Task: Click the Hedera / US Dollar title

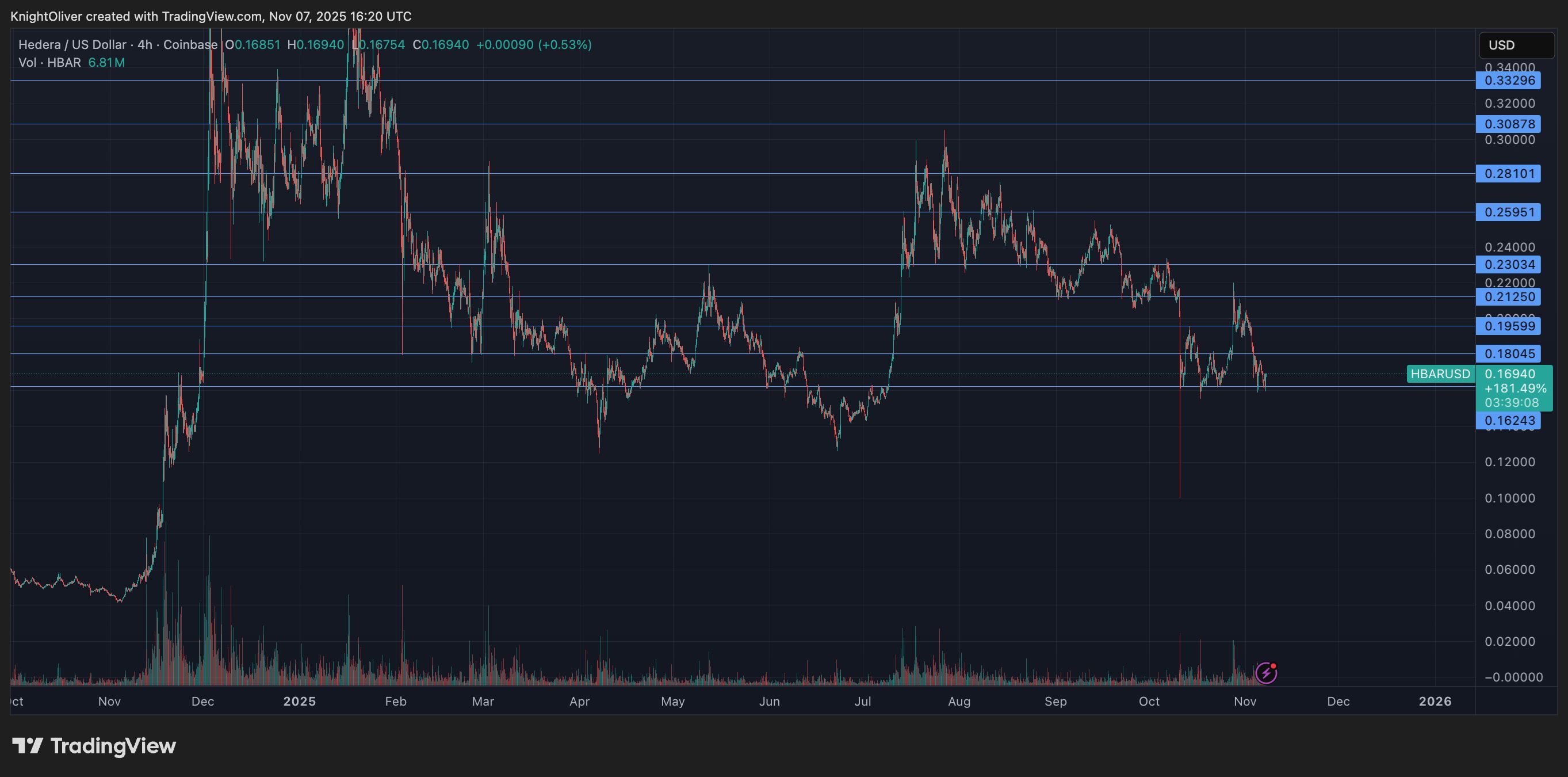Action: point(72,44)
